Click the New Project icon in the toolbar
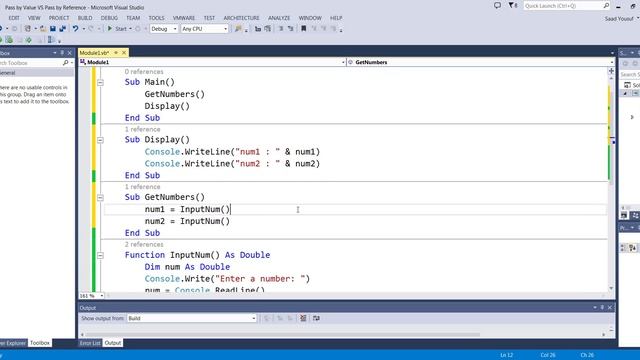The height and width of the screenshot is (360, 640). tap(27, 29)
